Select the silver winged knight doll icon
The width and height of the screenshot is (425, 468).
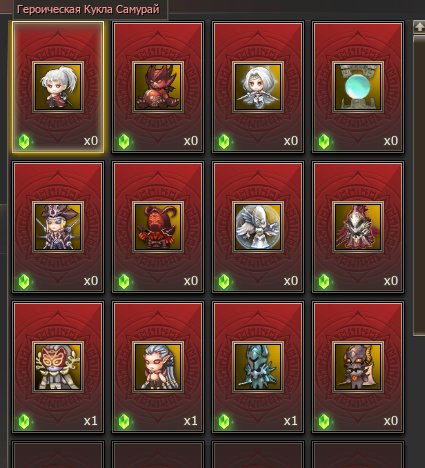pos(258,227)
